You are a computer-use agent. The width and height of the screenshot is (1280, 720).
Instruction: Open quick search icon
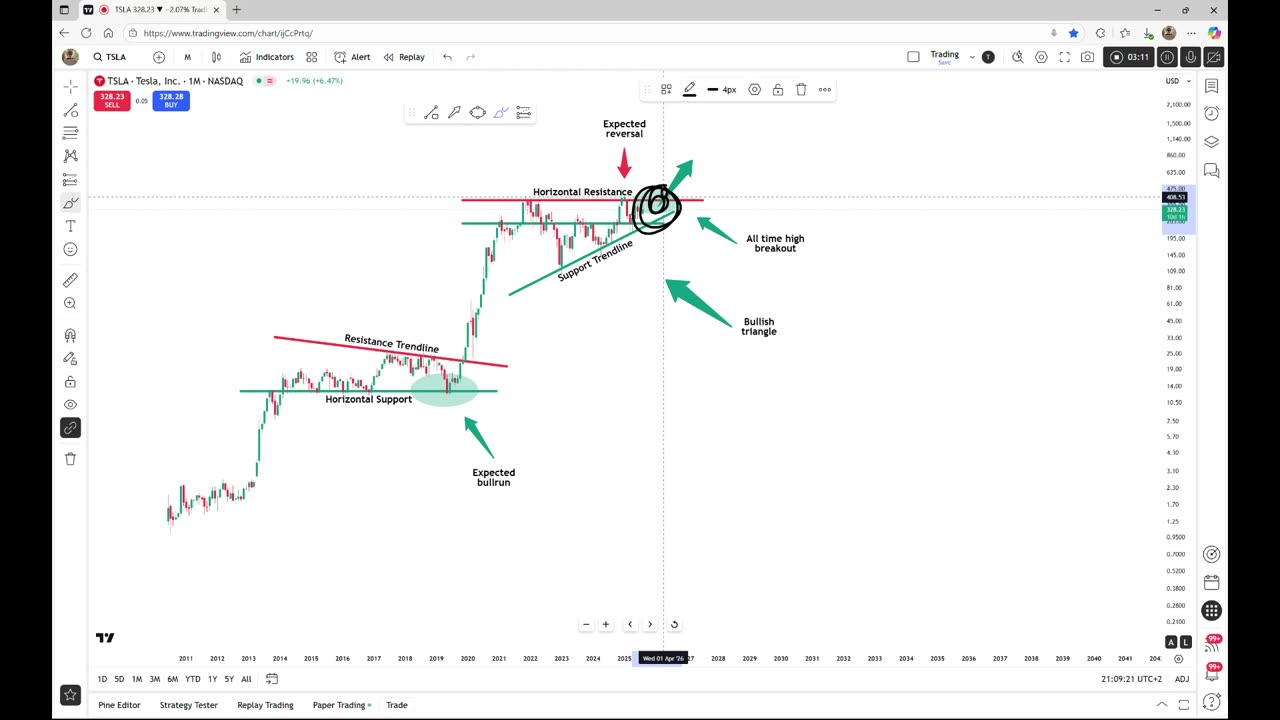[1018, 57]
